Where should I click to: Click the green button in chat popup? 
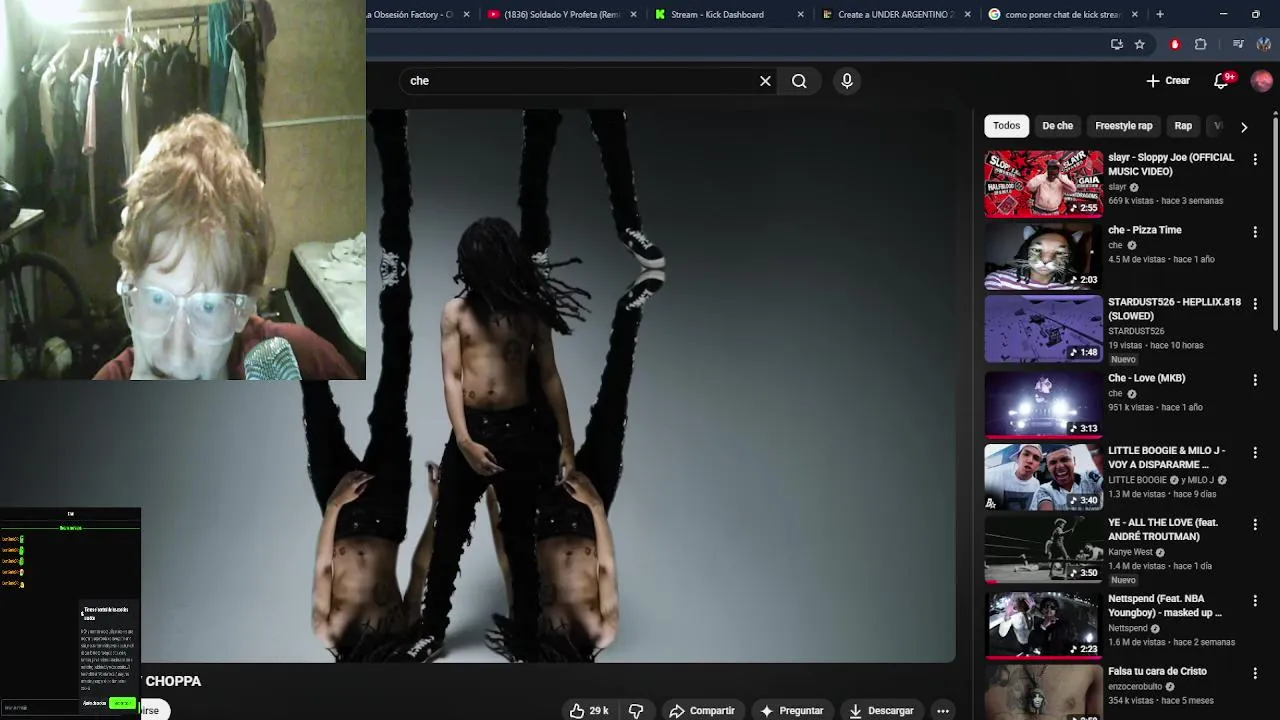coord(122,703)
